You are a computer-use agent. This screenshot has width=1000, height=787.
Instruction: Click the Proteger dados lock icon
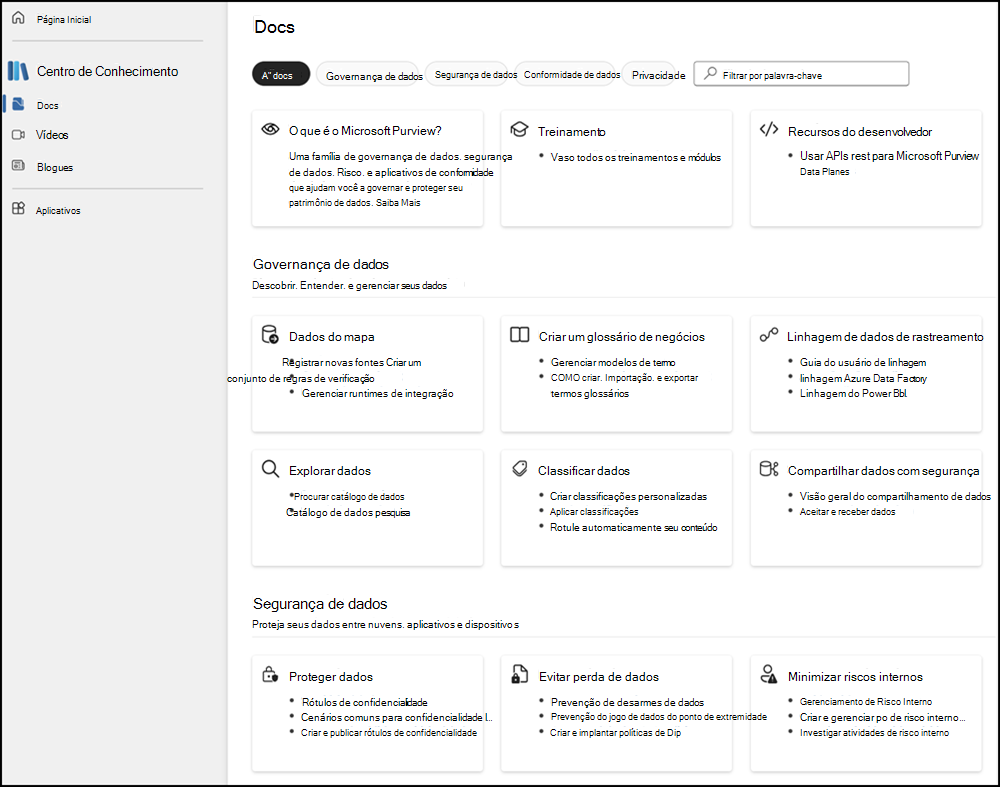pyautogui.click(x=270, y=675)
